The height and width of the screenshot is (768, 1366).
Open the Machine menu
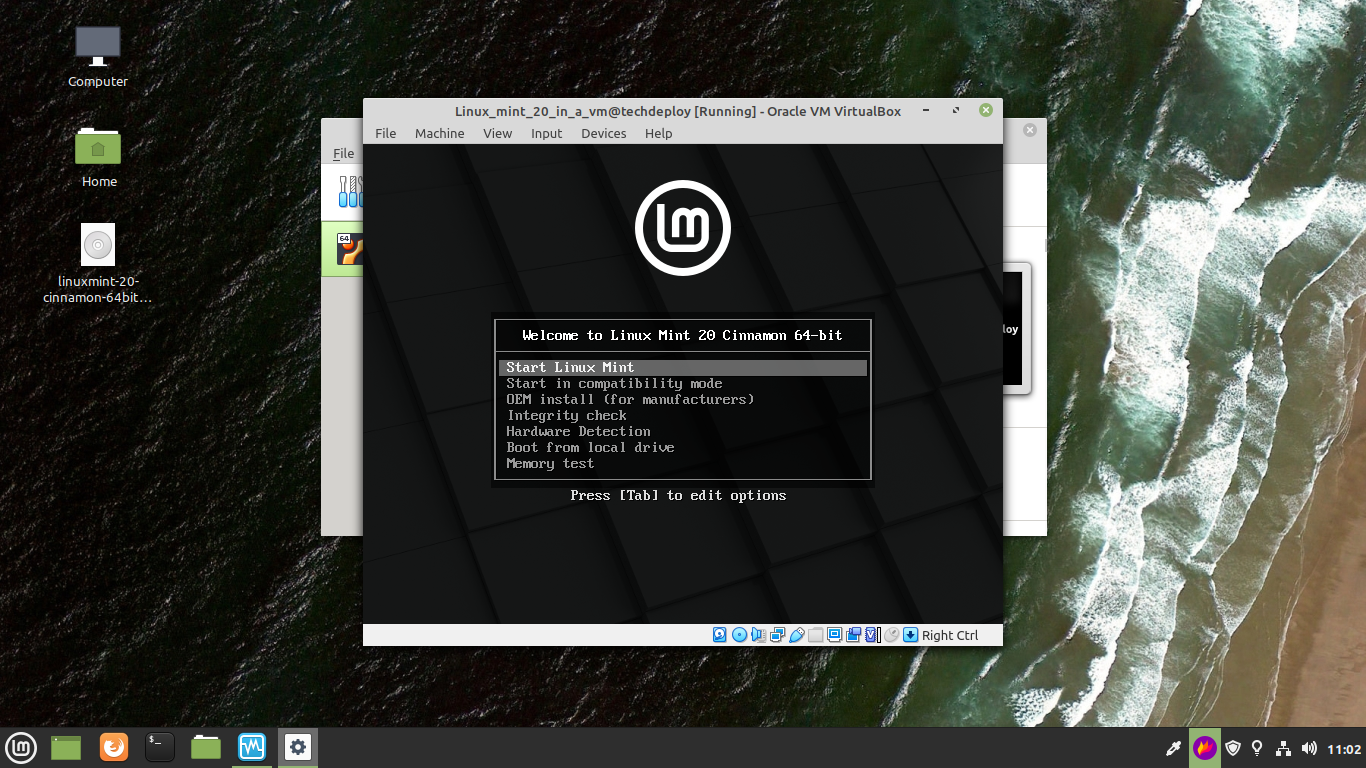point(440,133)
